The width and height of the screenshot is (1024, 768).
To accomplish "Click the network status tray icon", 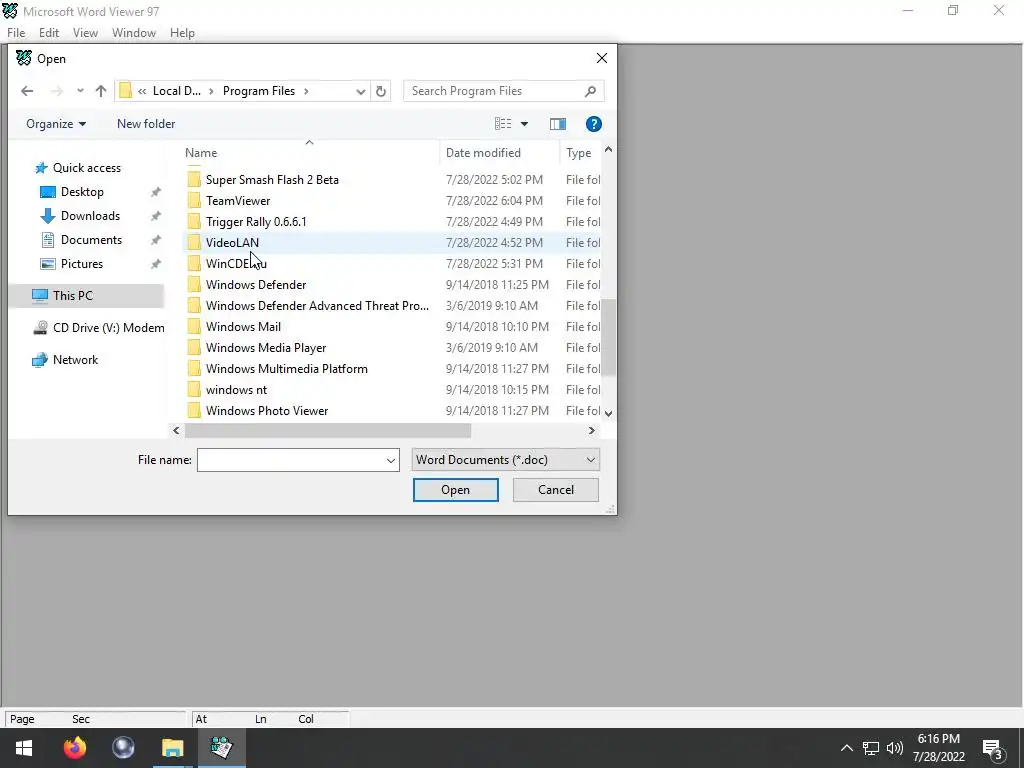I will (871, 748).
